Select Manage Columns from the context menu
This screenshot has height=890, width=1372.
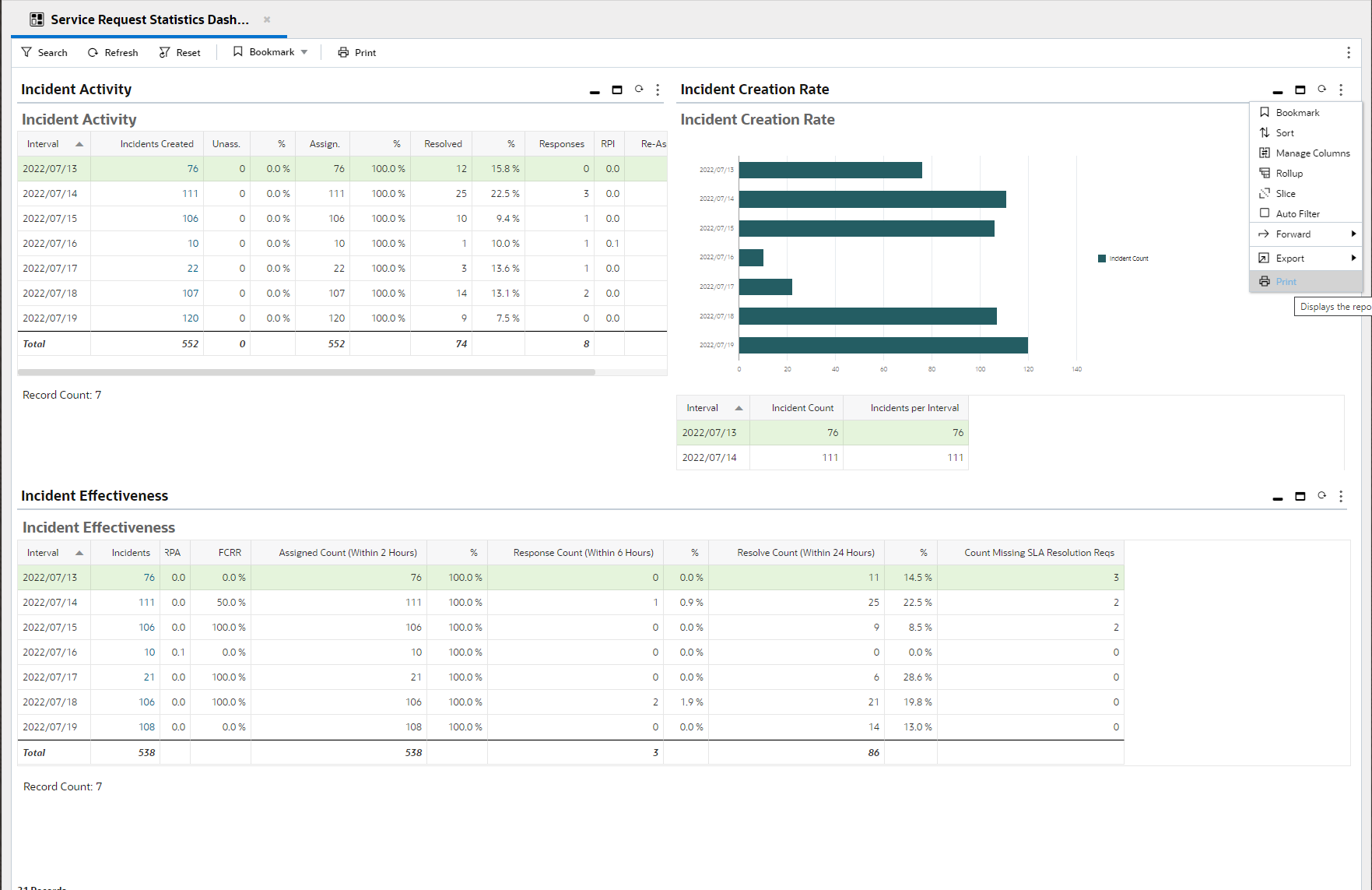pyautogui.click(x=1312, y=153)
